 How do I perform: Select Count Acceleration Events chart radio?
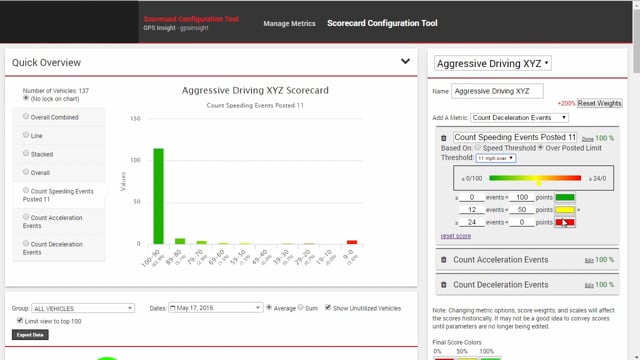pos(26,217)
